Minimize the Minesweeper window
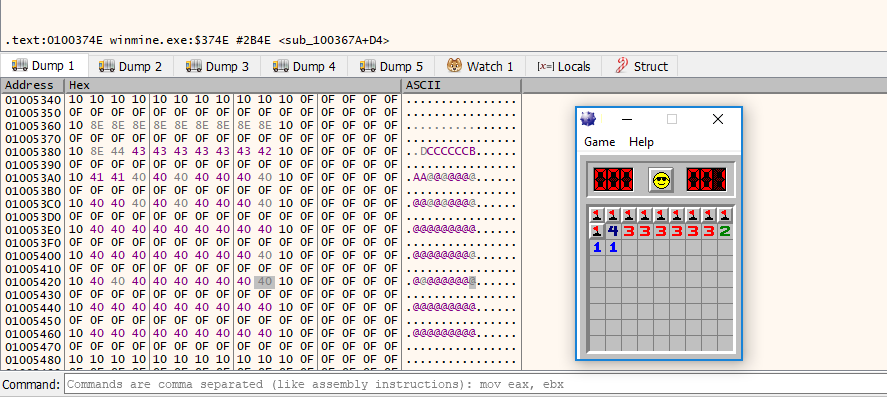Screen dimensions: 887x397 pos(627,119)
